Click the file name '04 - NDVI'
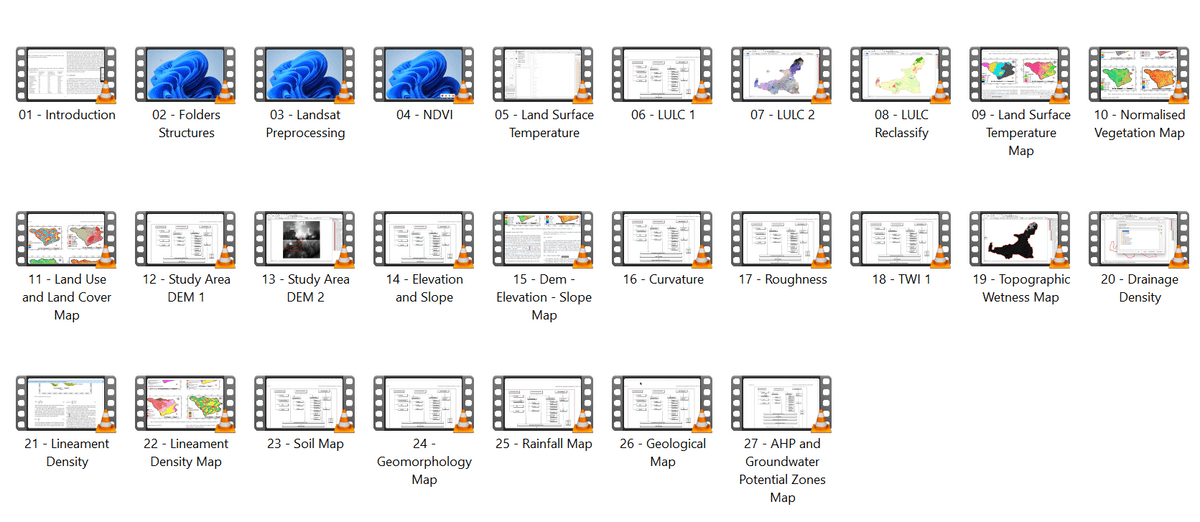 tap(424, 115)
